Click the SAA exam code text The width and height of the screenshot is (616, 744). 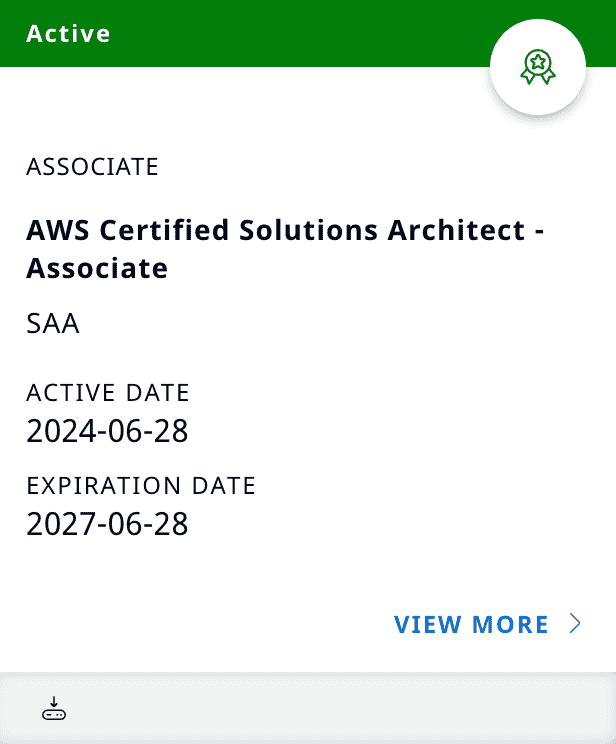tap(53, 324)
